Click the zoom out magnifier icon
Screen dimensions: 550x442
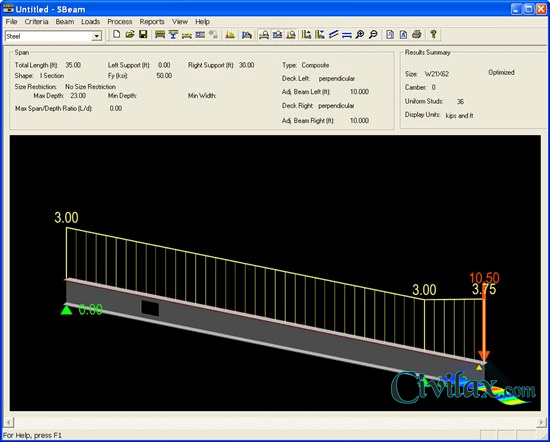(x=373, y=34)
